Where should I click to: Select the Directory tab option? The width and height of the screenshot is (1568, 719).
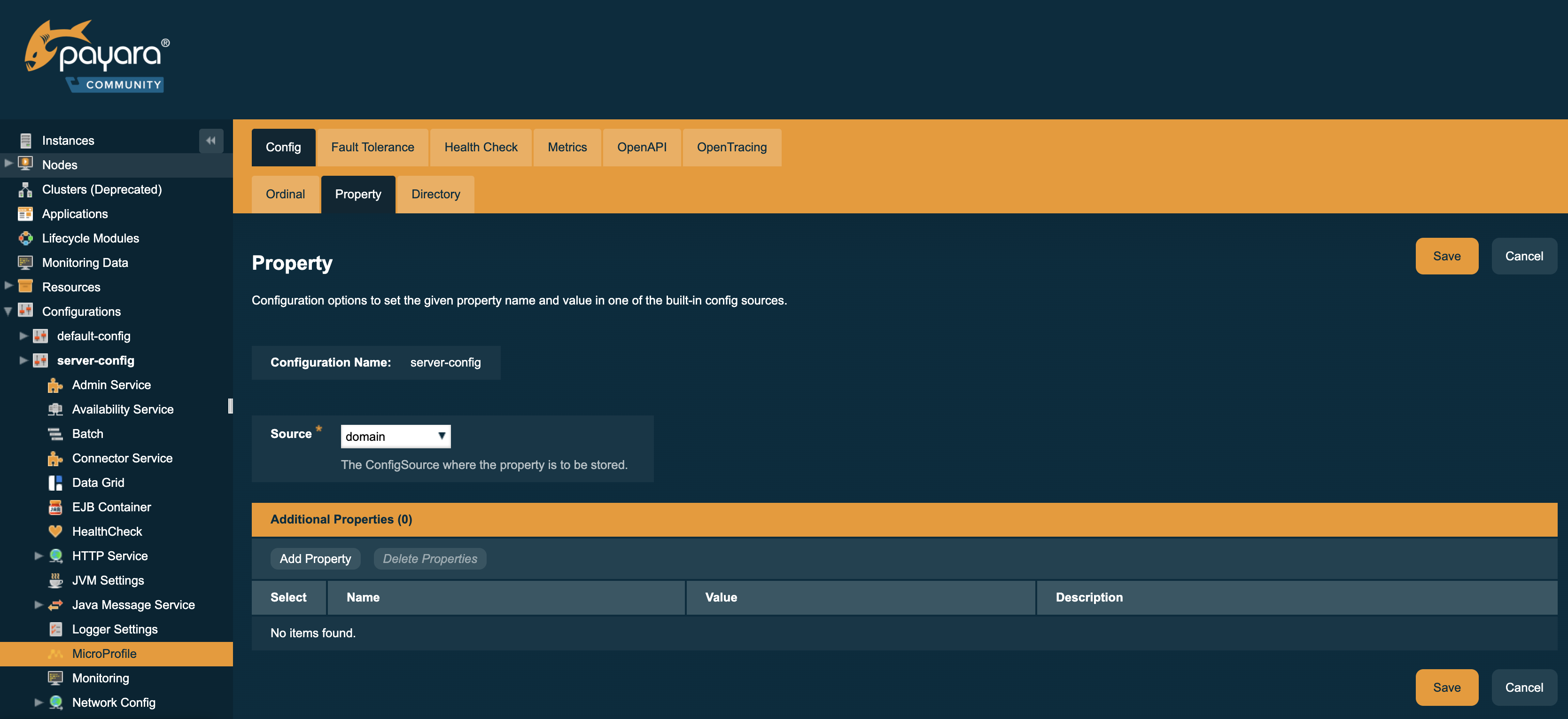coord(436,194)
